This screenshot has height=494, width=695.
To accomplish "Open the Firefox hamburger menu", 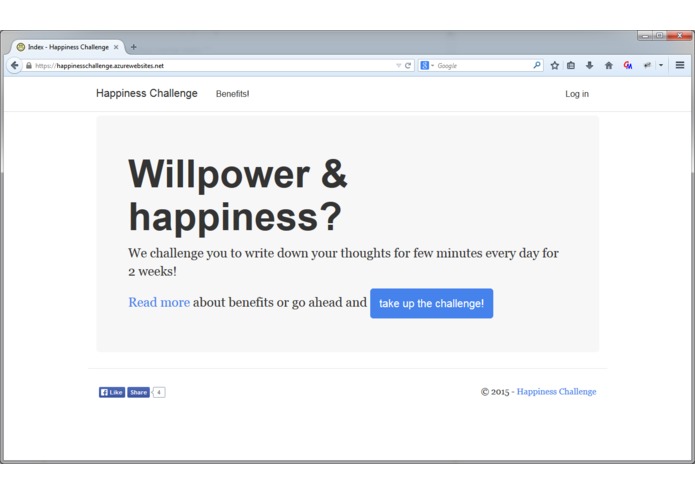I will pyautogui.click(x=679, y=65).
